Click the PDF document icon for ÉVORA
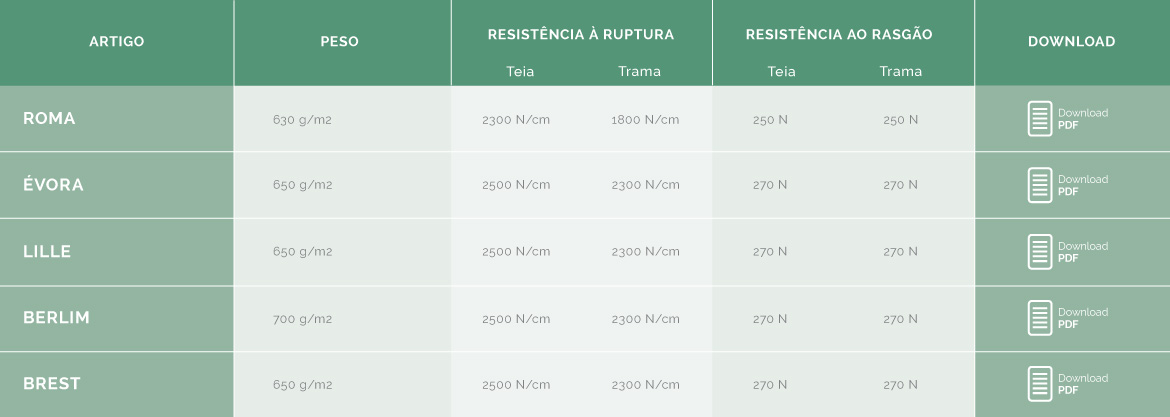The height and width of the screenshot is (417, 1170). click(1039, 185)
